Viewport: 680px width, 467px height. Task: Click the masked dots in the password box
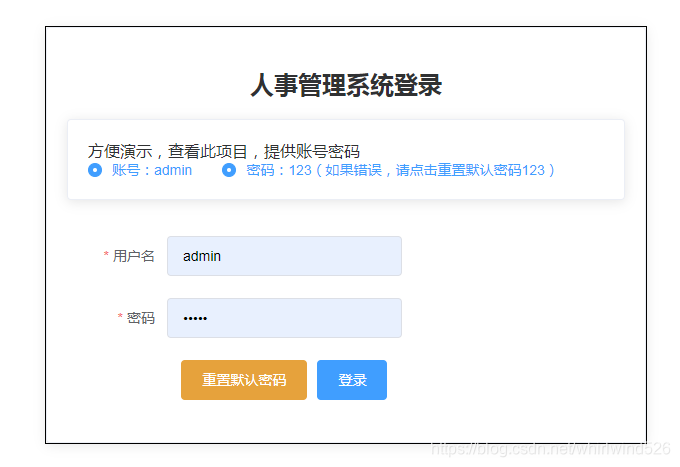click(194, 319)
